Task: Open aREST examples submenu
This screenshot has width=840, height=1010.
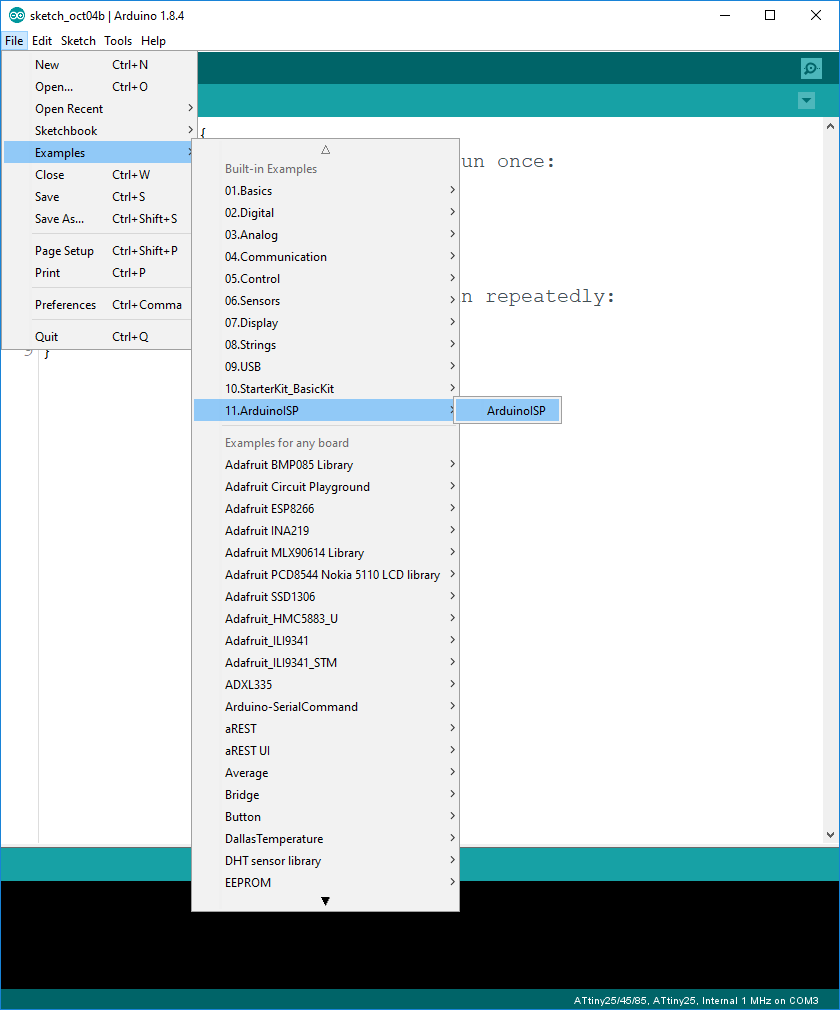Action: 326,729
